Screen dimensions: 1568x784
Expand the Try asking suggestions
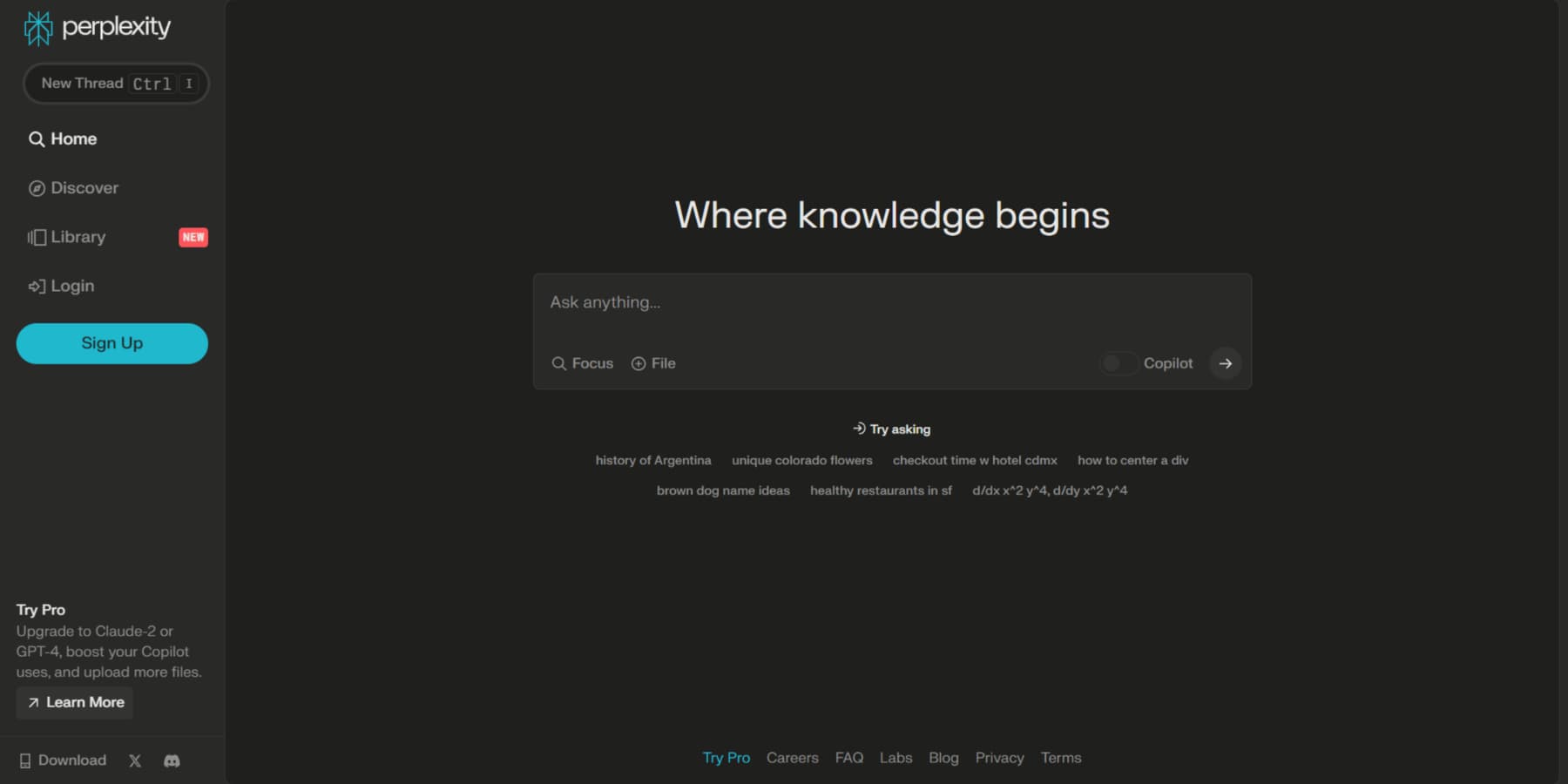(891, 429)
